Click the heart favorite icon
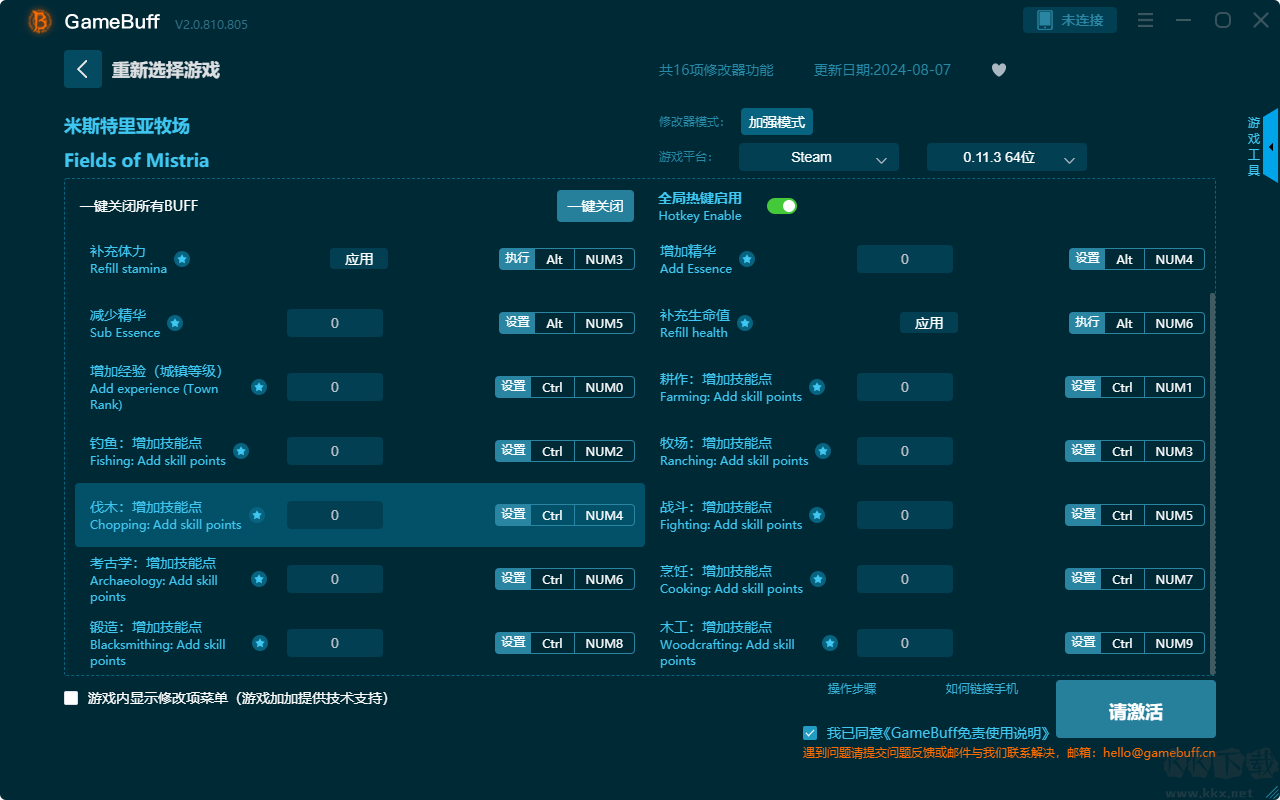Screen dimensions: 1280x800 click(999, 70)
